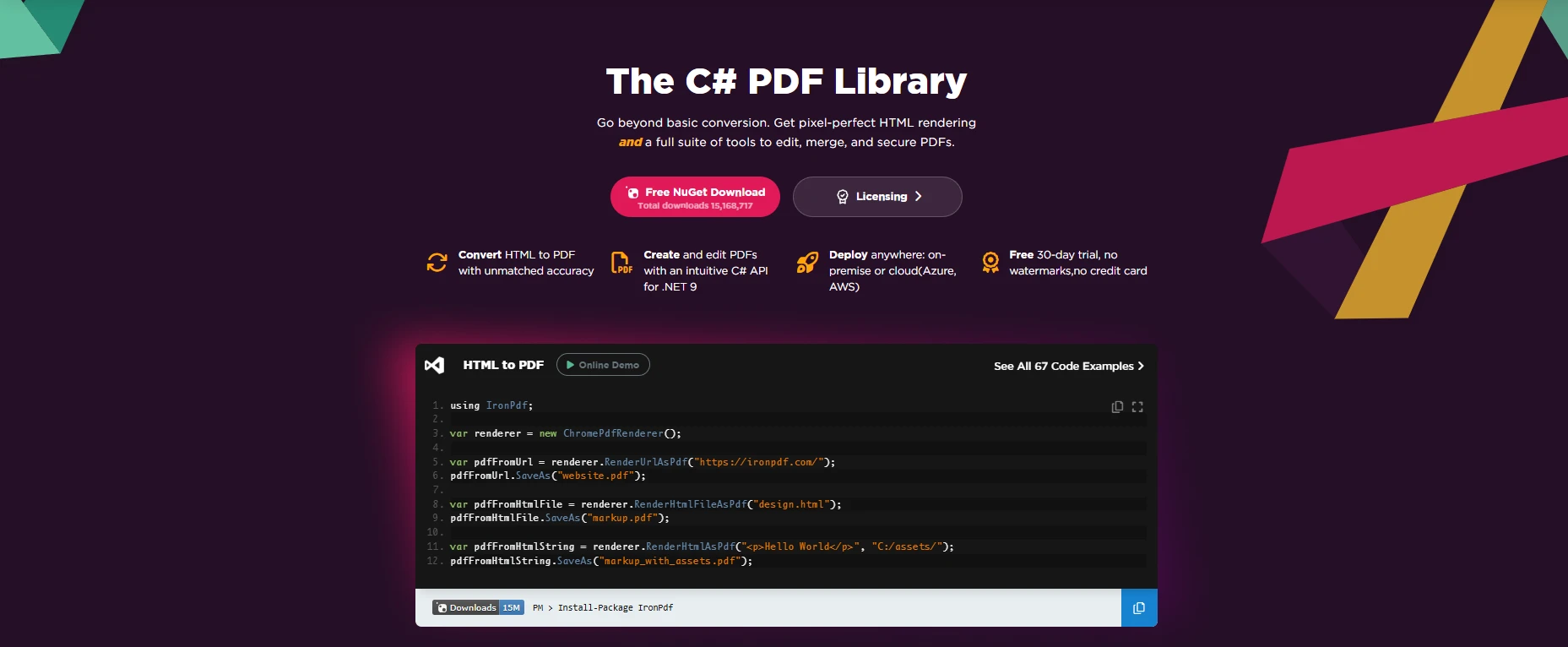Click chevron after See All 67 Code Examples
The image size is (1568, 647).
(x=1141, y=366)
